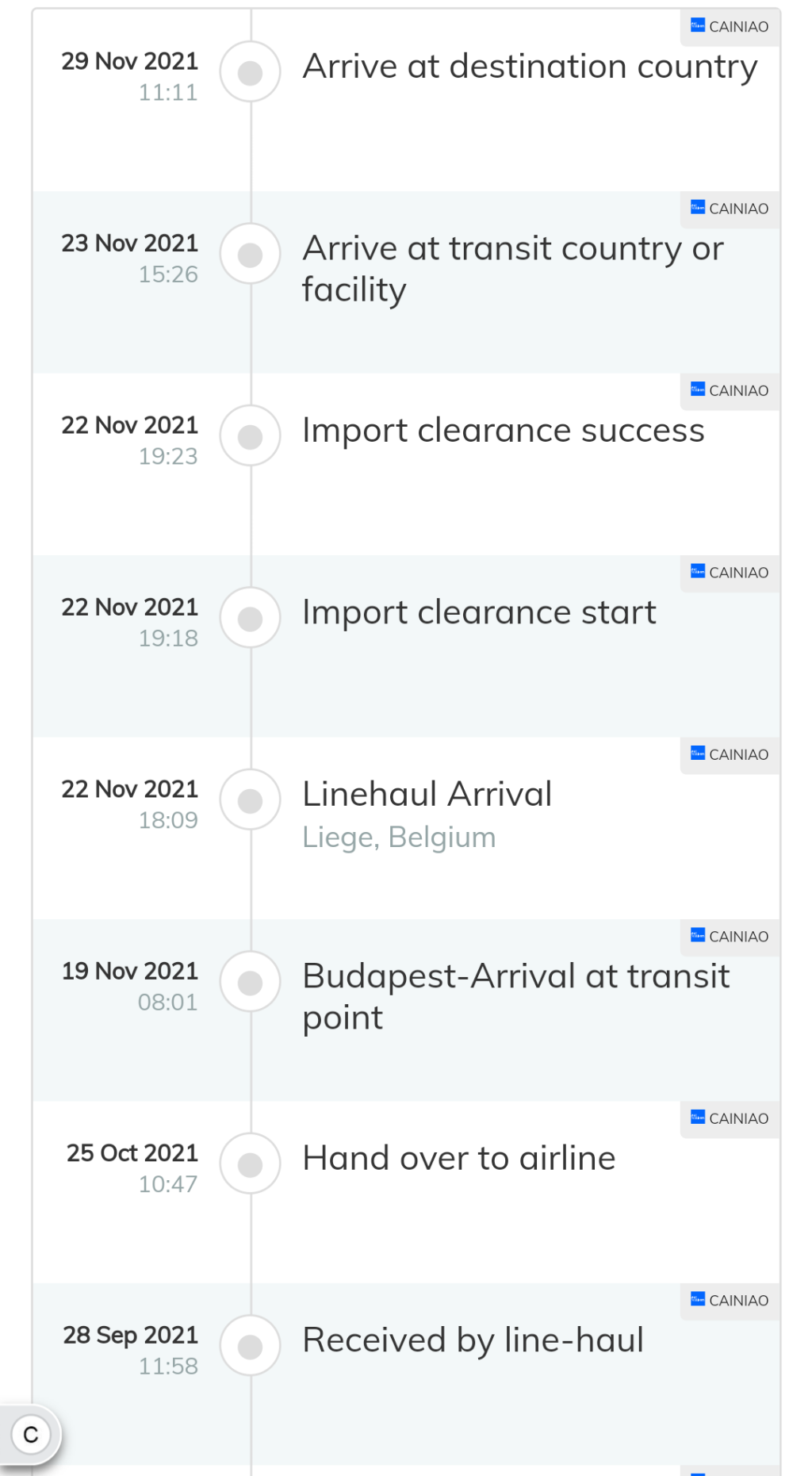Click timeline marker for Received by line-haul
Viewport: 812px width, 1476px height.
click(251, 1346)
